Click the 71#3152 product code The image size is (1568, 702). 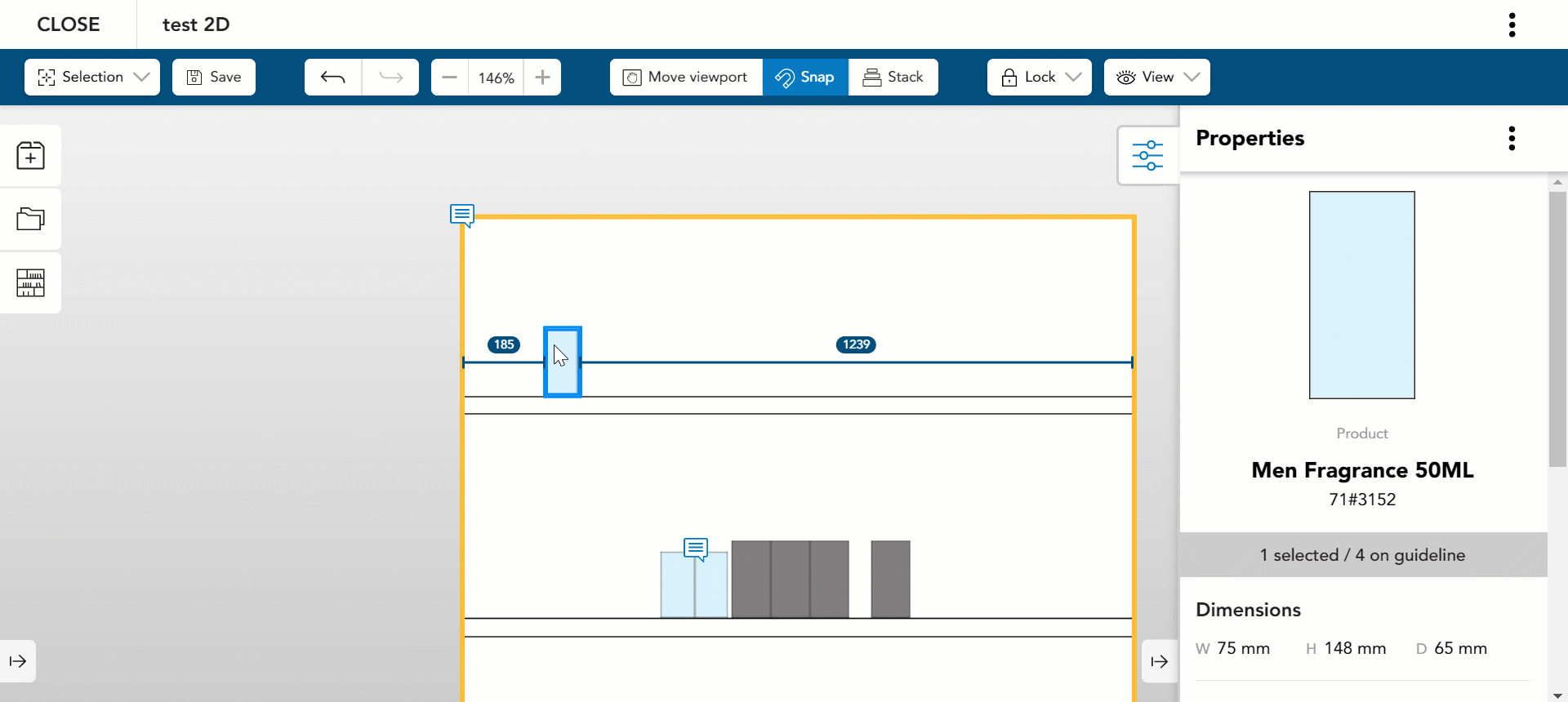coord(1362,500)
